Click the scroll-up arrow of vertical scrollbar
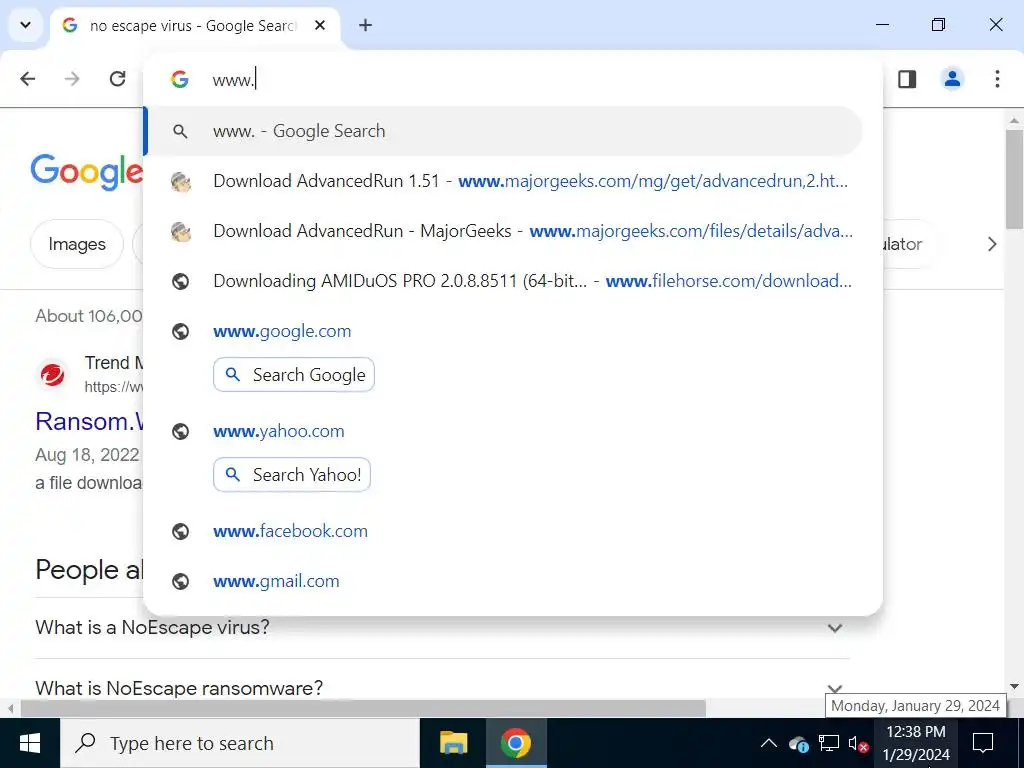The height and width of the screenshot is (768, 1024). pyautogui.click(x=1014, y=120)
